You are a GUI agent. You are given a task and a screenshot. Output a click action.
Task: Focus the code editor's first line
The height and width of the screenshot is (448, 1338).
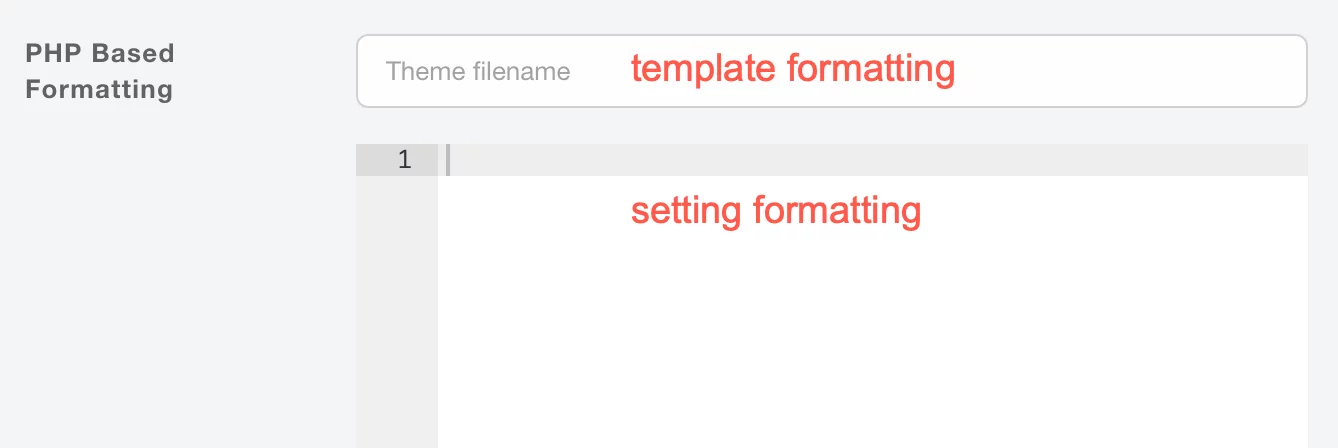[870, 160]
